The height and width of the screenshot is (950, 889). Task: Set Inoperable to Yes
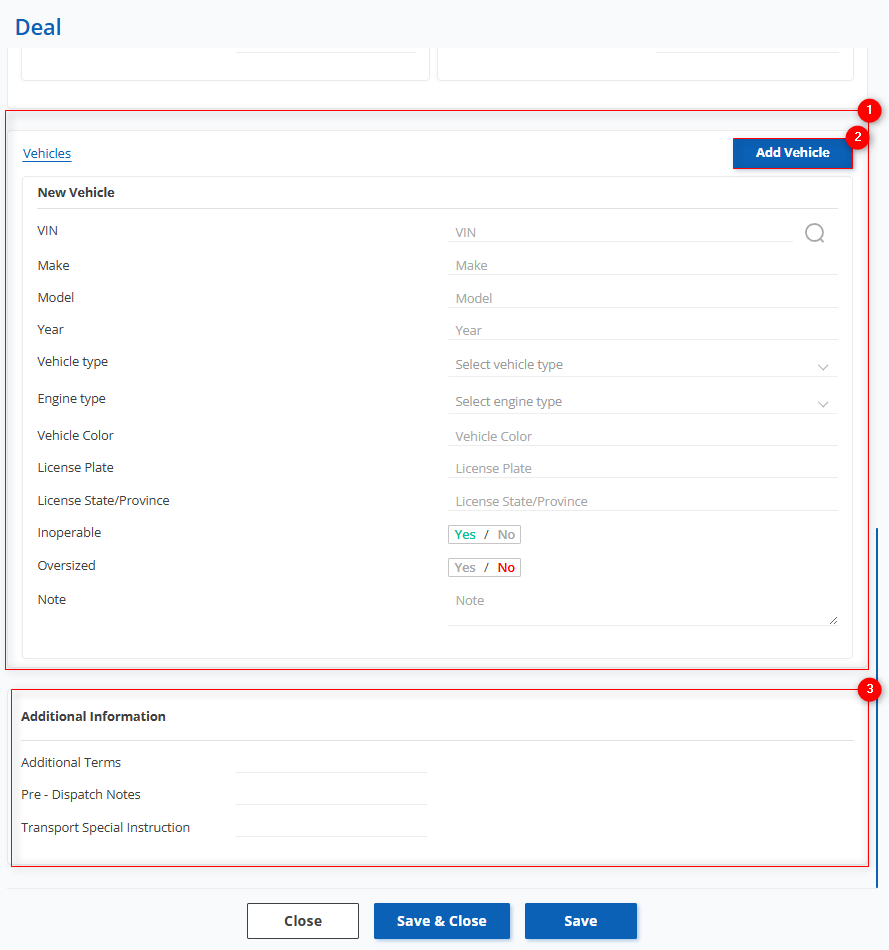click(465, 535)
